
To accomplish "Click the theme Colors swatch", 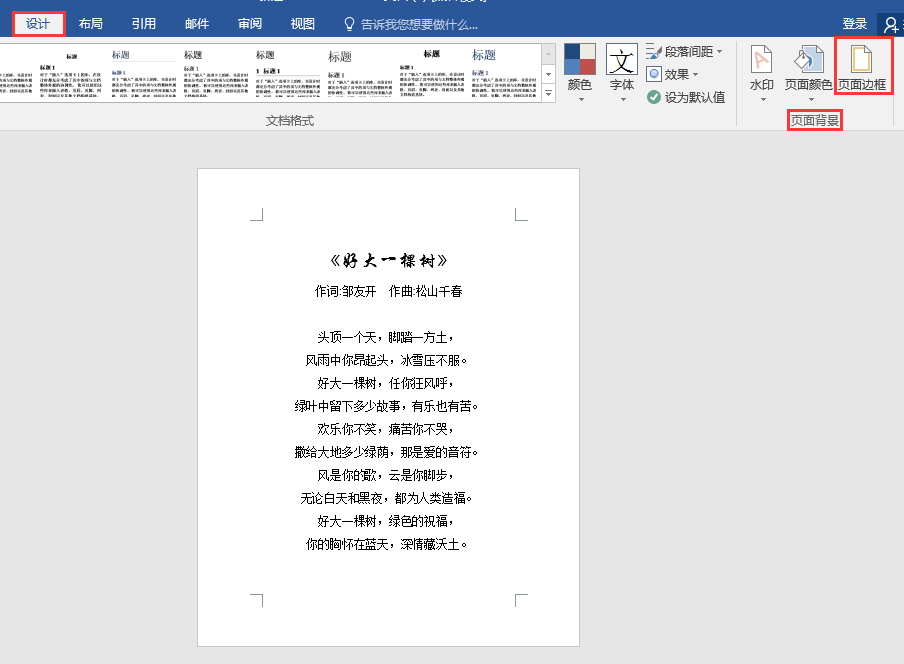I will click(579, 59).
